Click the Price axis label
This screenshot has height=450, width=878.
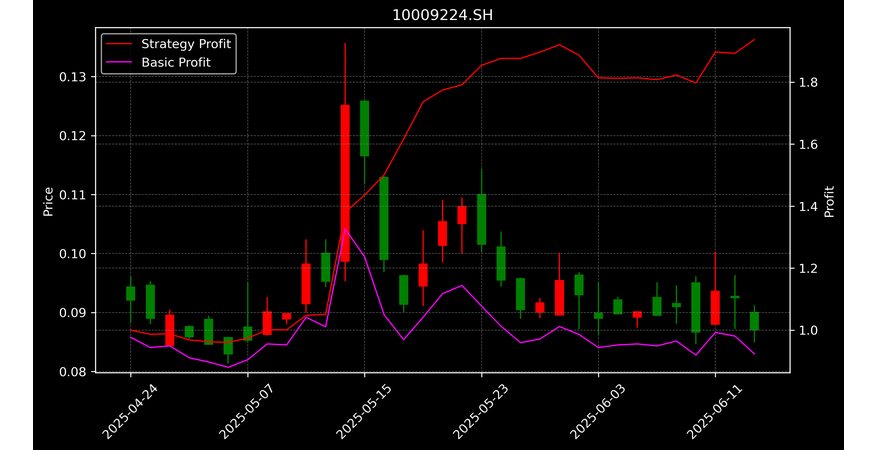[x=49, y=201]
